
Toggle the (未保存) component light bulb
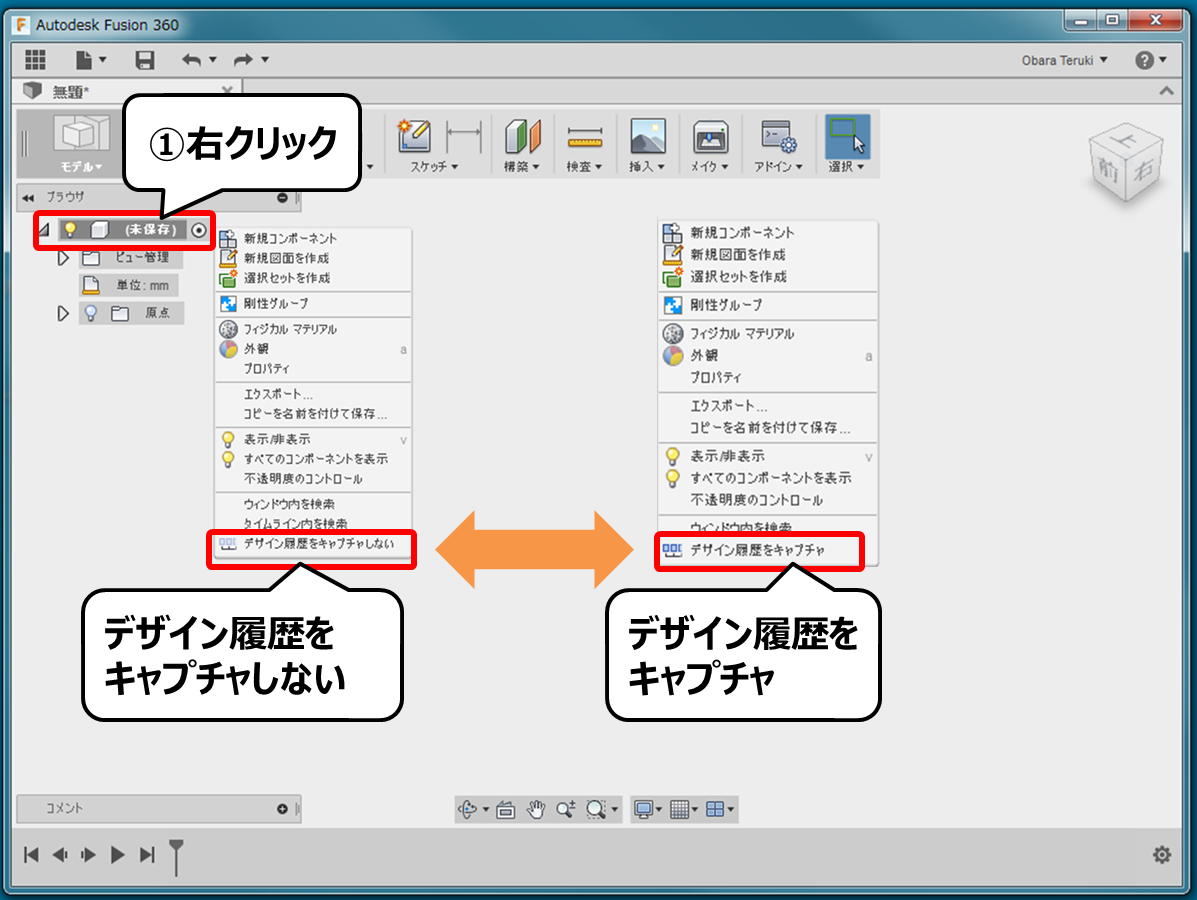tap(70, 229)
